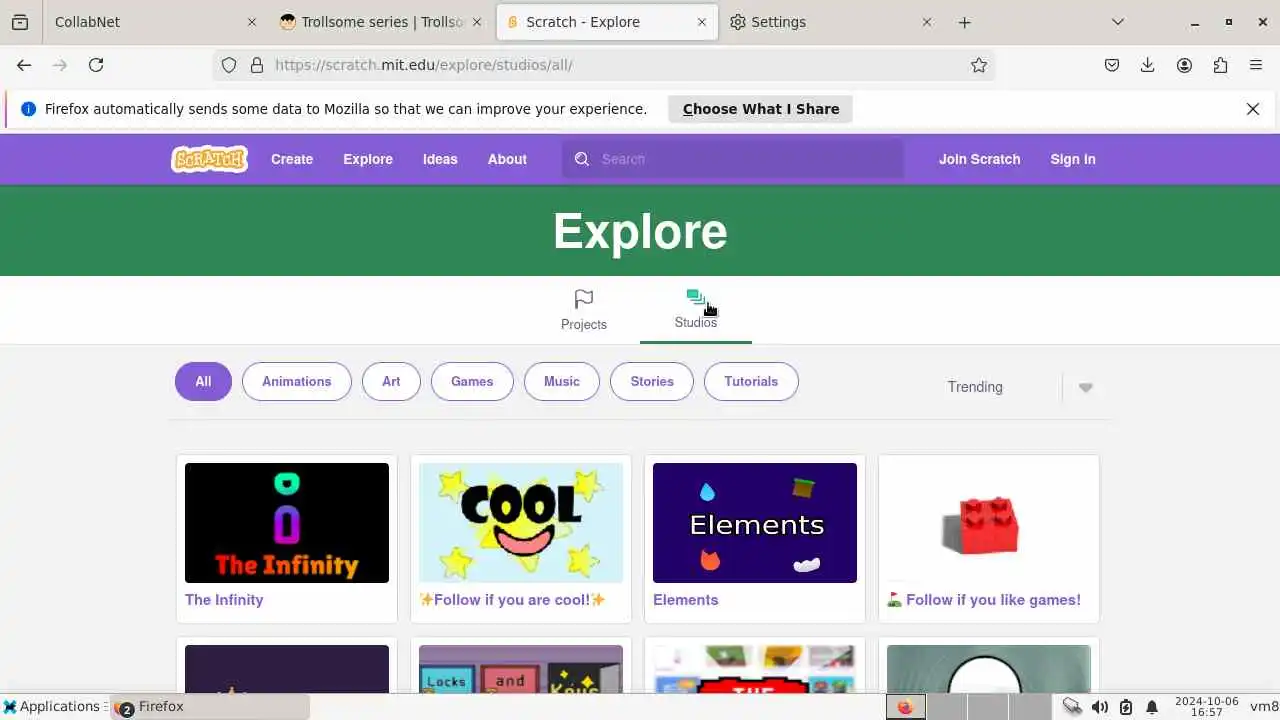Click the Studios stacked-frames icon

pos(696,297)
